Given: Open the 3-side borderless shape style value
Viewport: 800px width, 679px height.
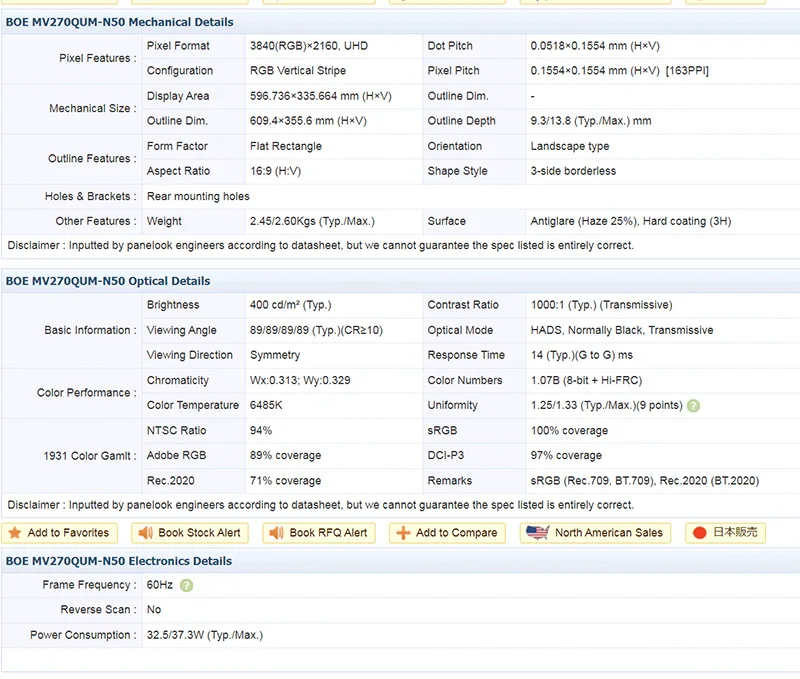Looking at the screenshot, I should [x=573, y=171].
